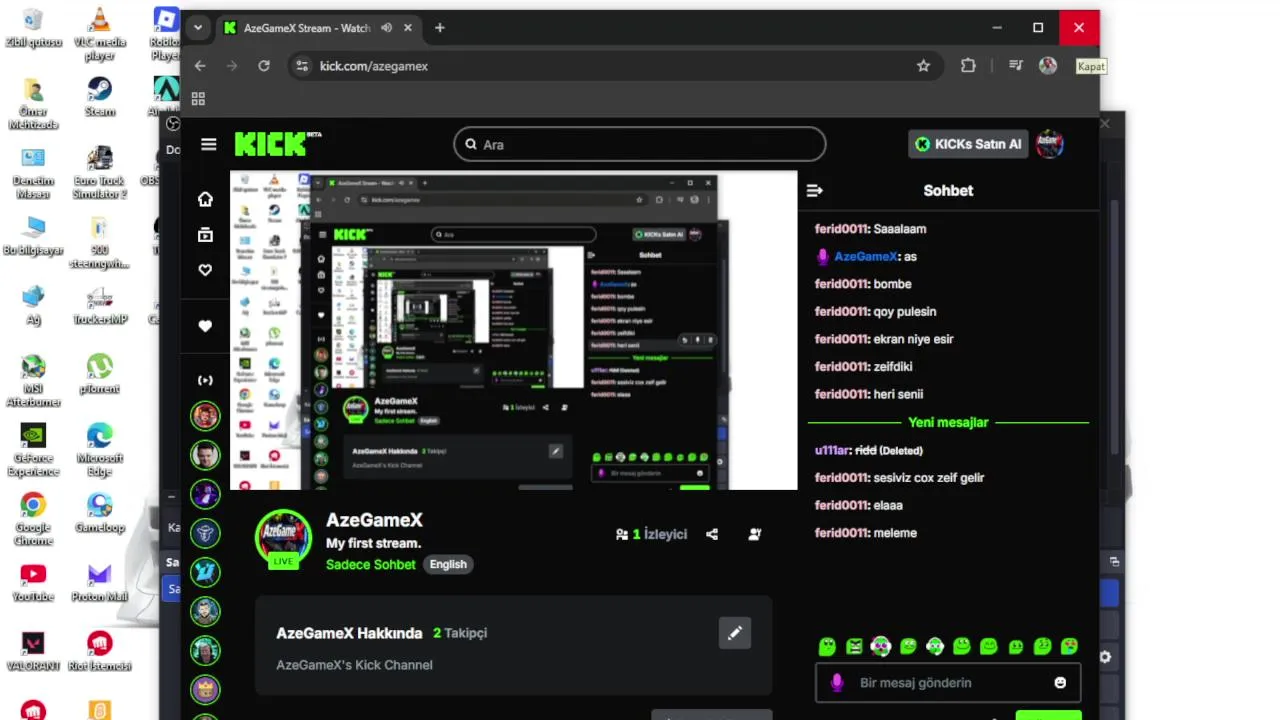Reload the kick.com page
The image size is (1280, 720).
264,66
